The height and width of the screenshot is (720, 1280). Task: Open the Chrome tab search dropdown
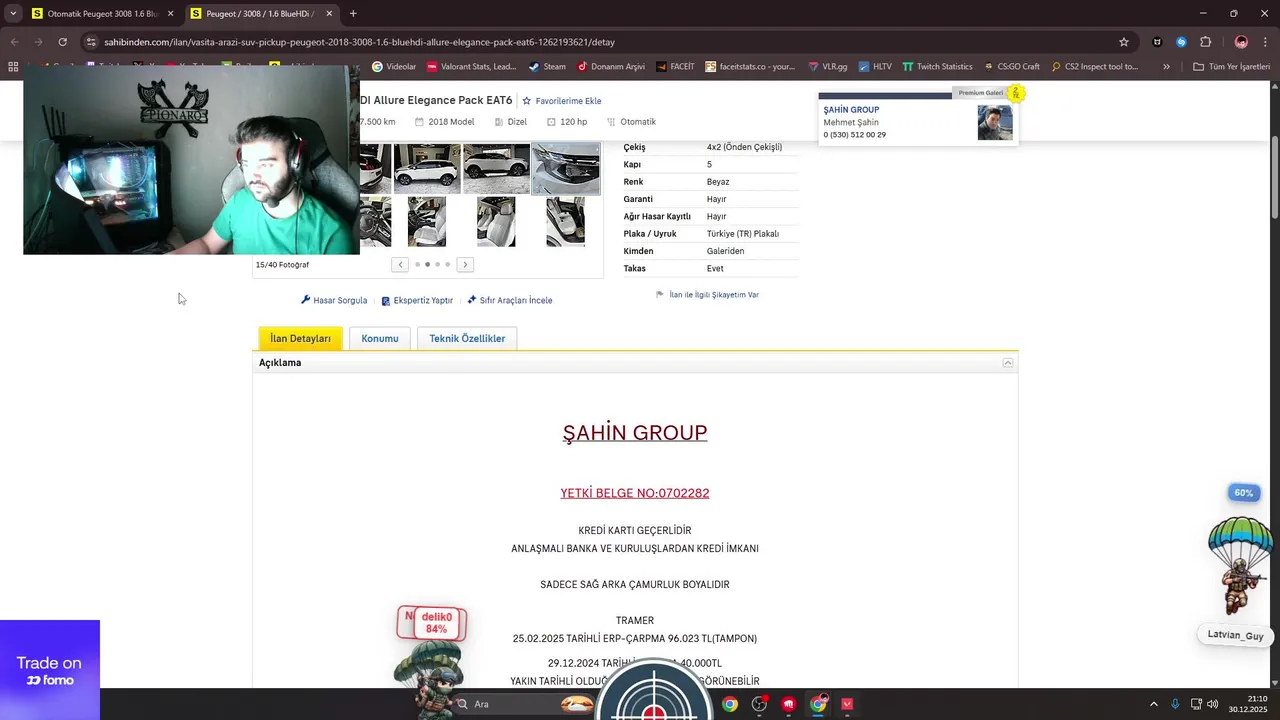(12, 14)
